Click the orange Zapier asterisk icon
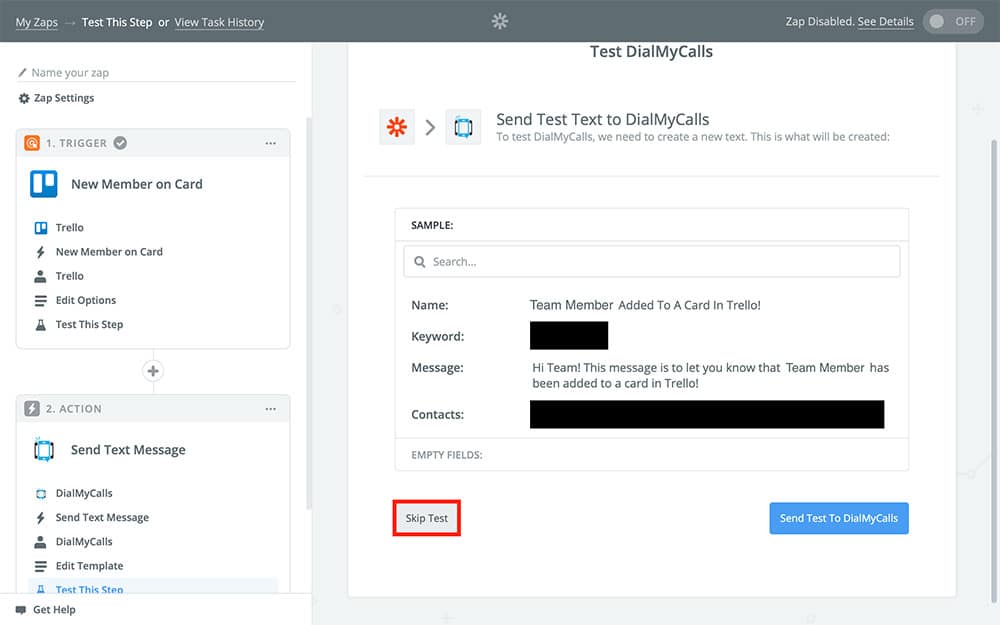Viewport: 1000px width, 625px height. click(397, 127)
